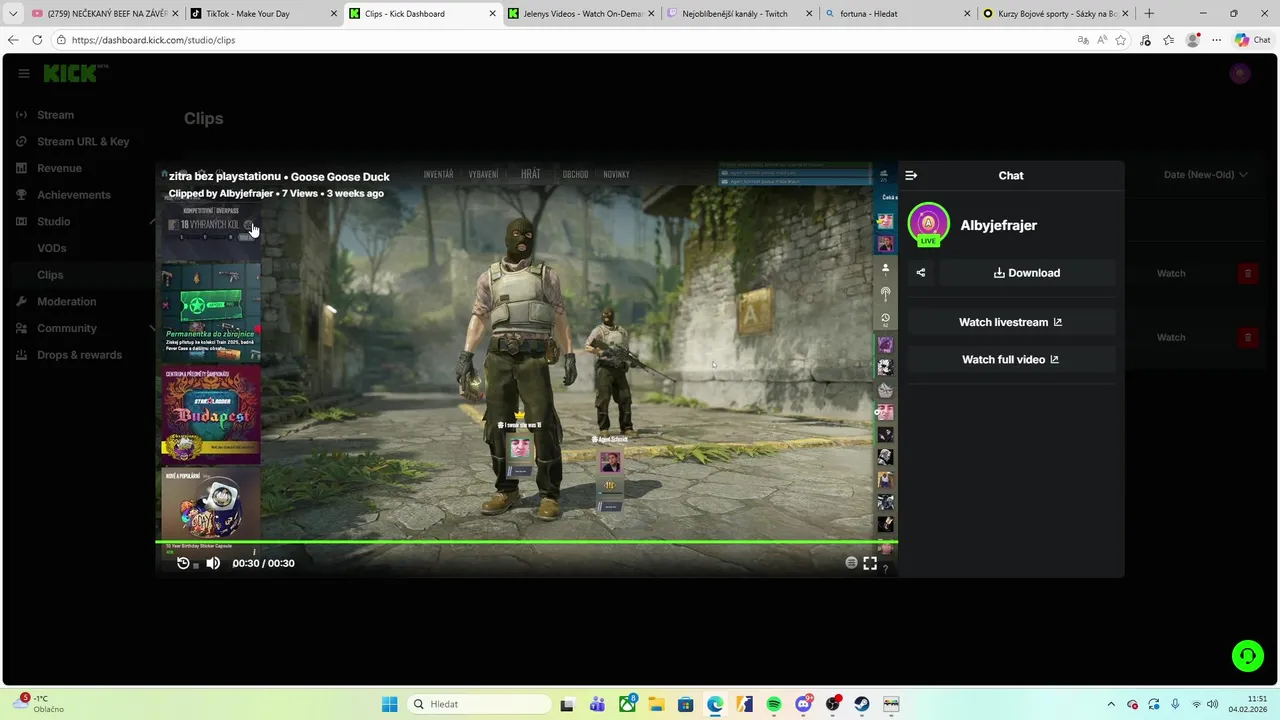The width and height of the screenshot is (1280, 720).
Task: Replay the clip with the restart icon
Action: click(x=183, y=563)
